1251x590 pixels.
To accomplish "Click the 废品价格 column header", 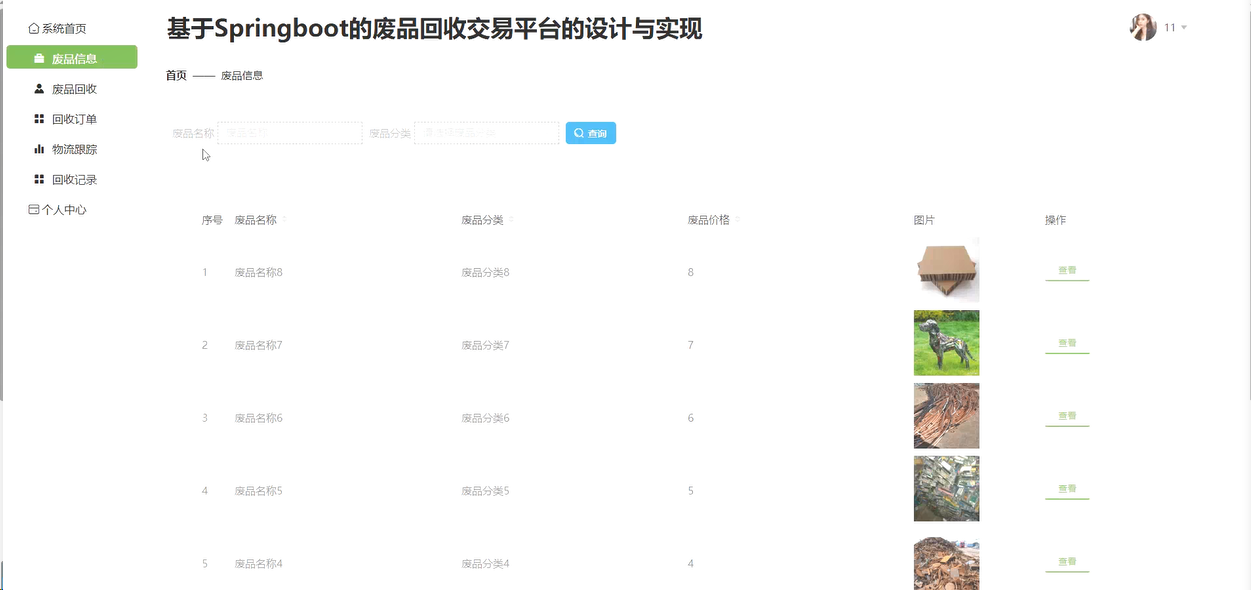I will (709, 220).
